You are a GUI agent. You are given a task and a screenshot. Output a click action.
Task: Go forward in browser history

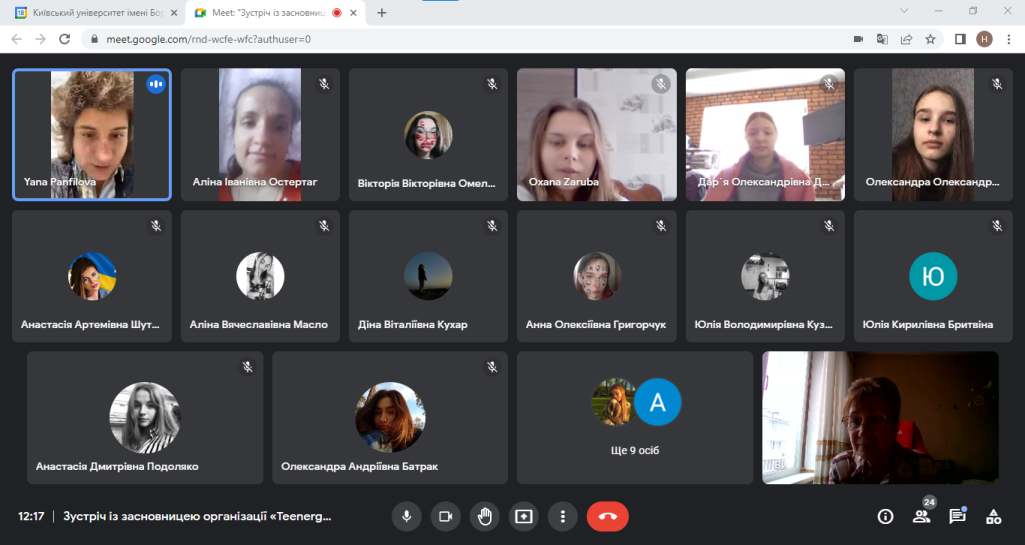(41, 39)
